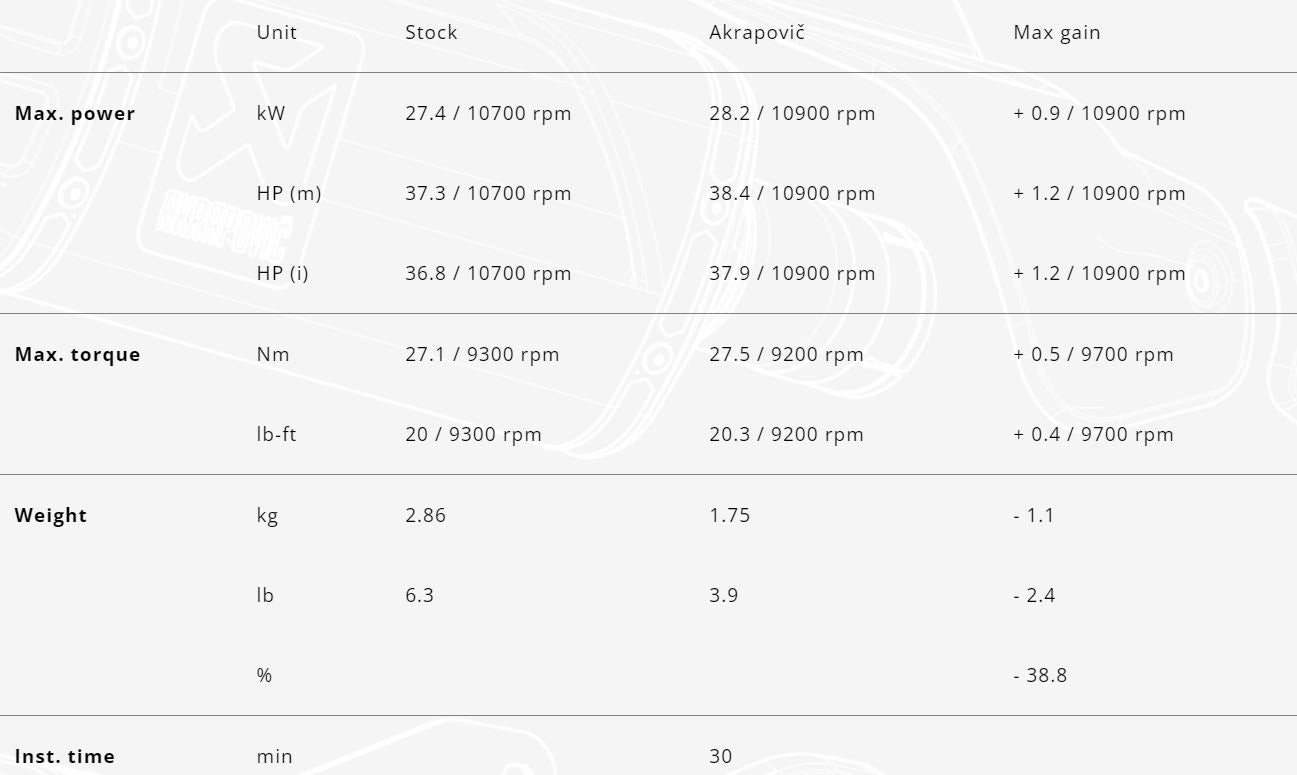Select stock power value 27.4 / 10700 rpm
The image size is (1297, 775).
488,114
